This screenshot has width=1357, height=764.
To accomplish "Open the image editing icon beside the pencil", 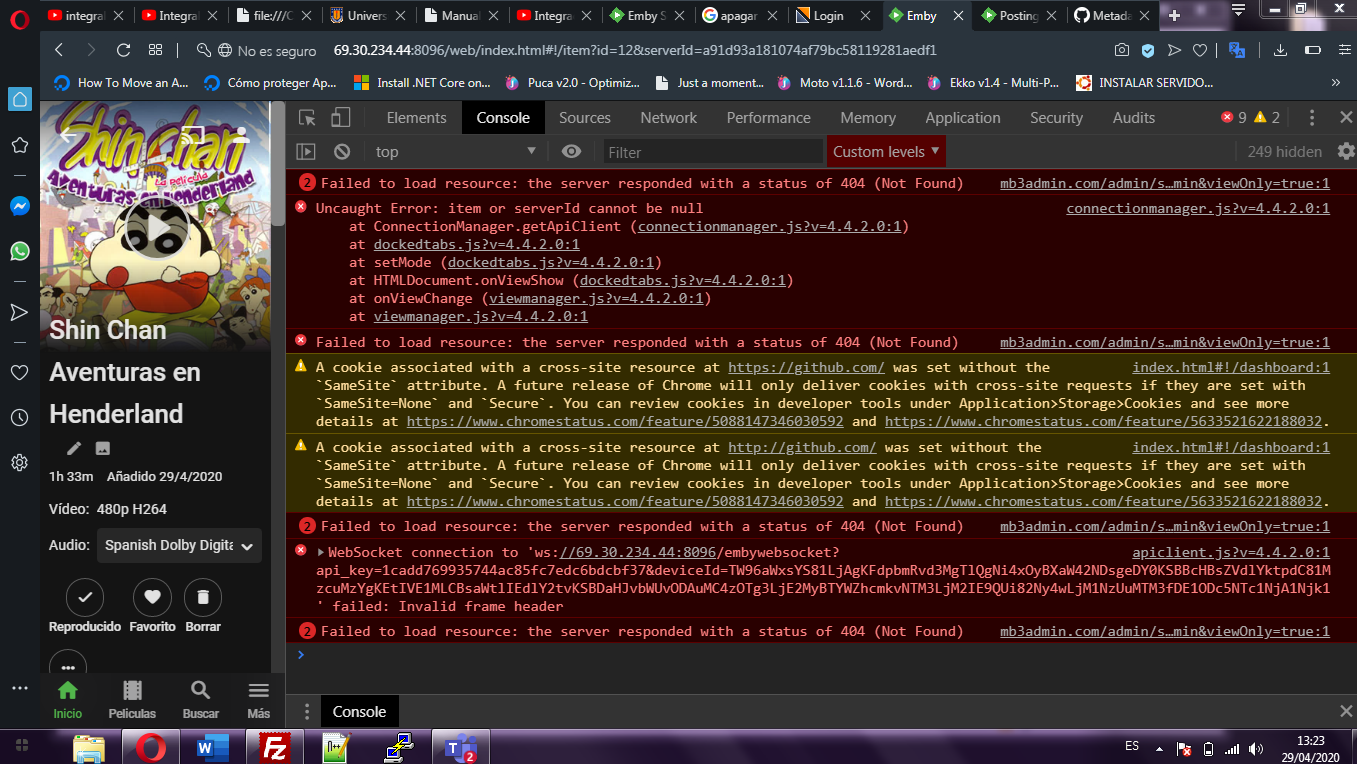I will point(102,448).
